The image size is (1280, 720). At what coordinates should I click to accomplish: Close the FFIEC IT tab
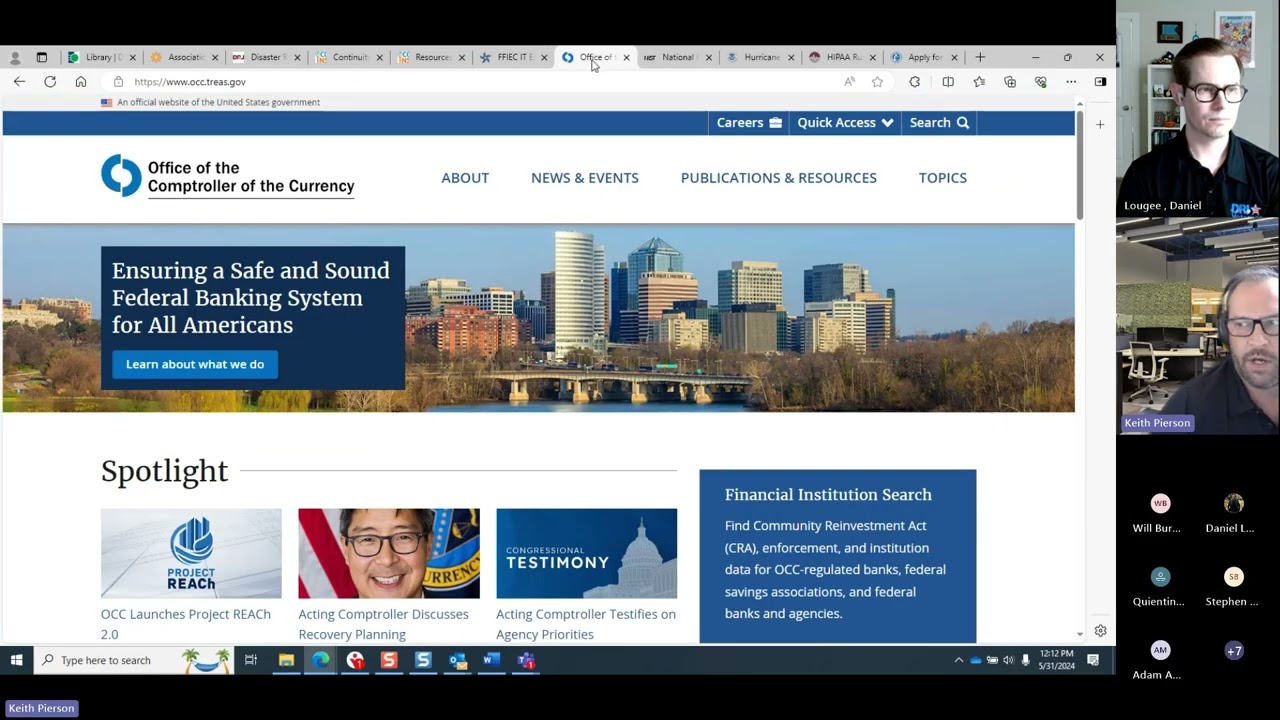click(544, 58)
